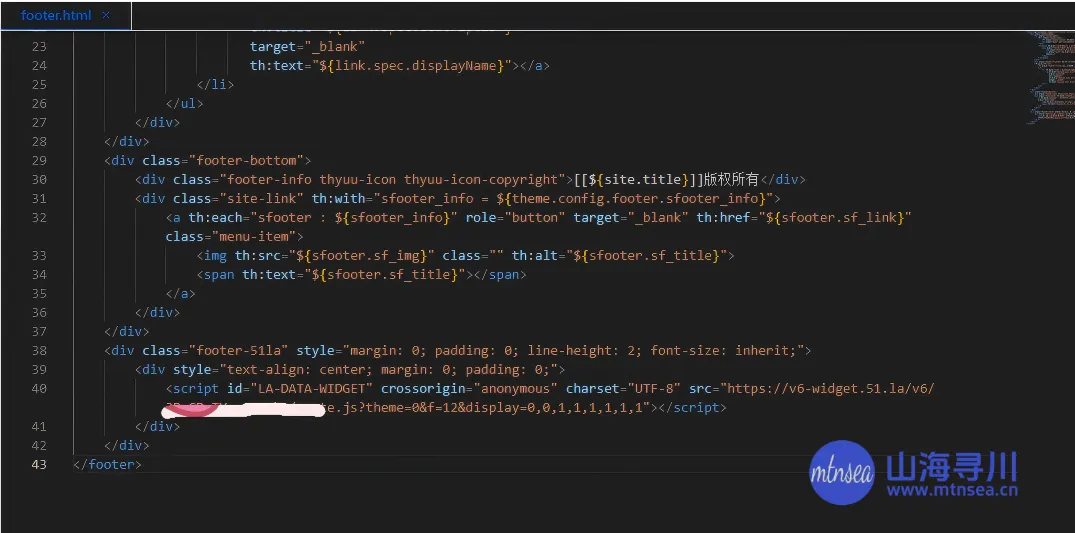Click the ${theme.config.footer.sfooter_info} expression
The width and height of the screenshot is (1075, 533).
pos(631,199)
